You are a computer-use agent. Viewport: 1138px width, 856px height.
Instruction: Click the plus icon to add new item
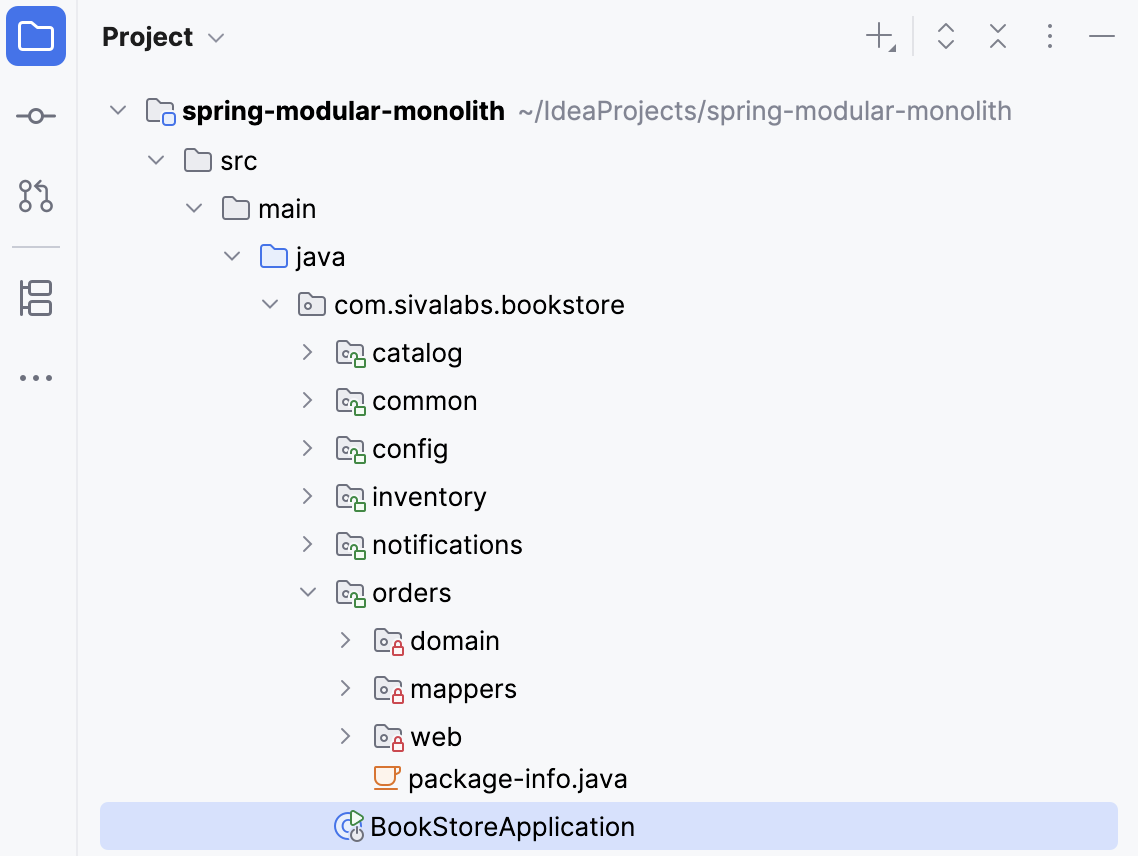(x=877, y=36)
